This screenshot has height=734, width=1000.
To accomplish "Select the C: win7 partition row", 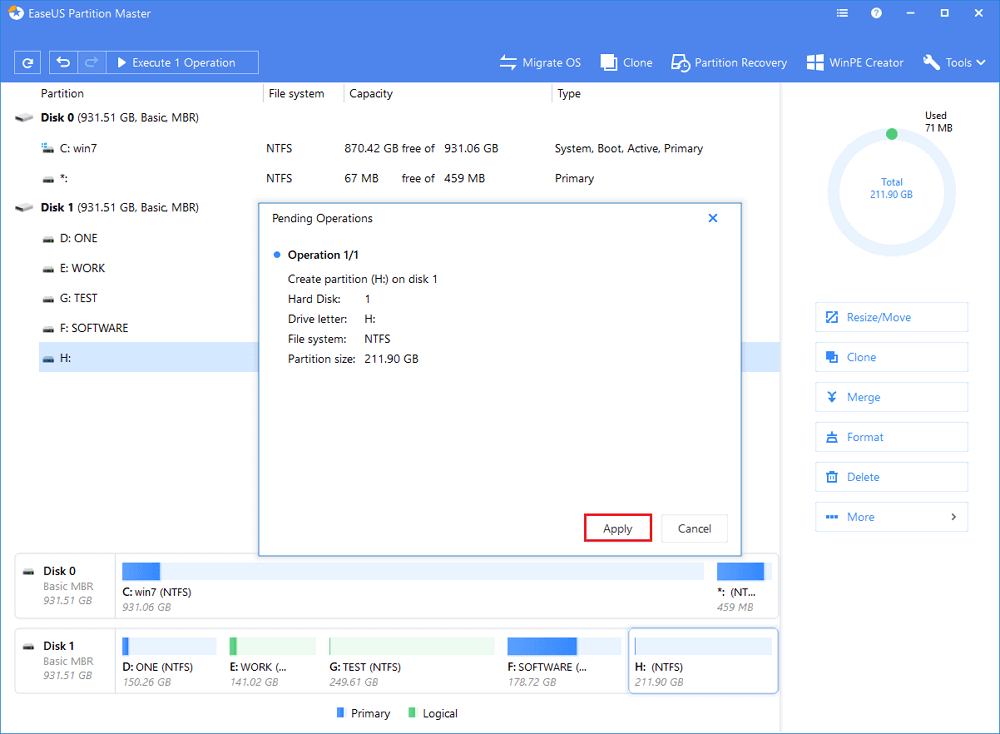I will pos(80,148).
